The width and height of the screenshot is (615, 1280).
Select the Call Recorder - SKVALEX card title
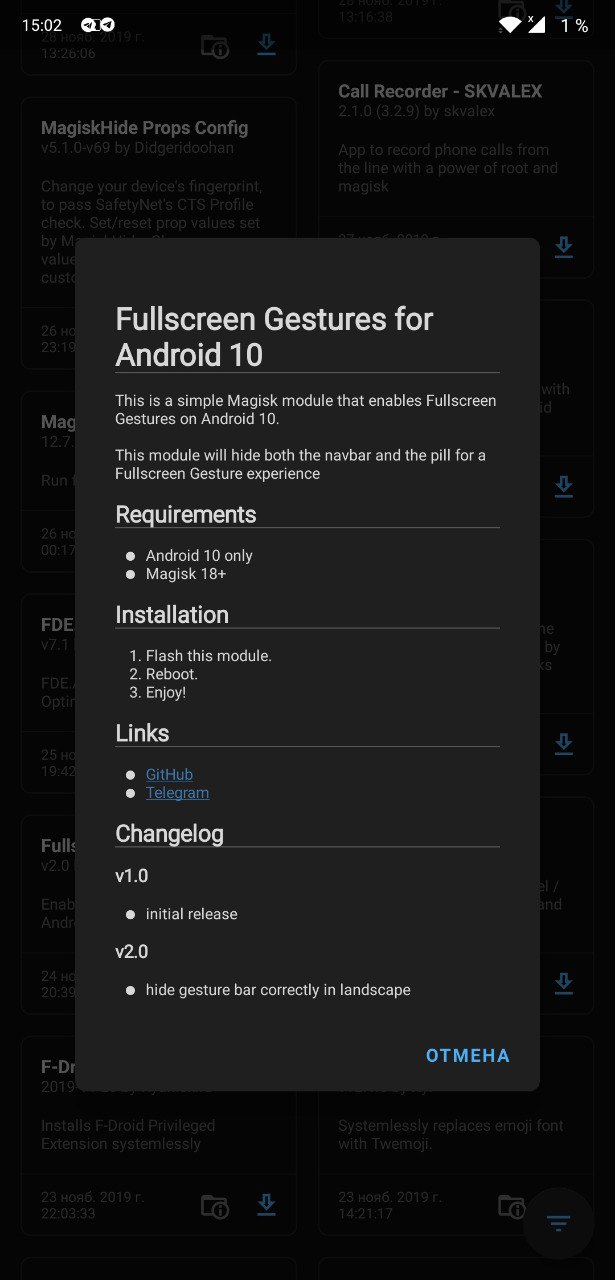pyautogui.click(x=440, y=91)
